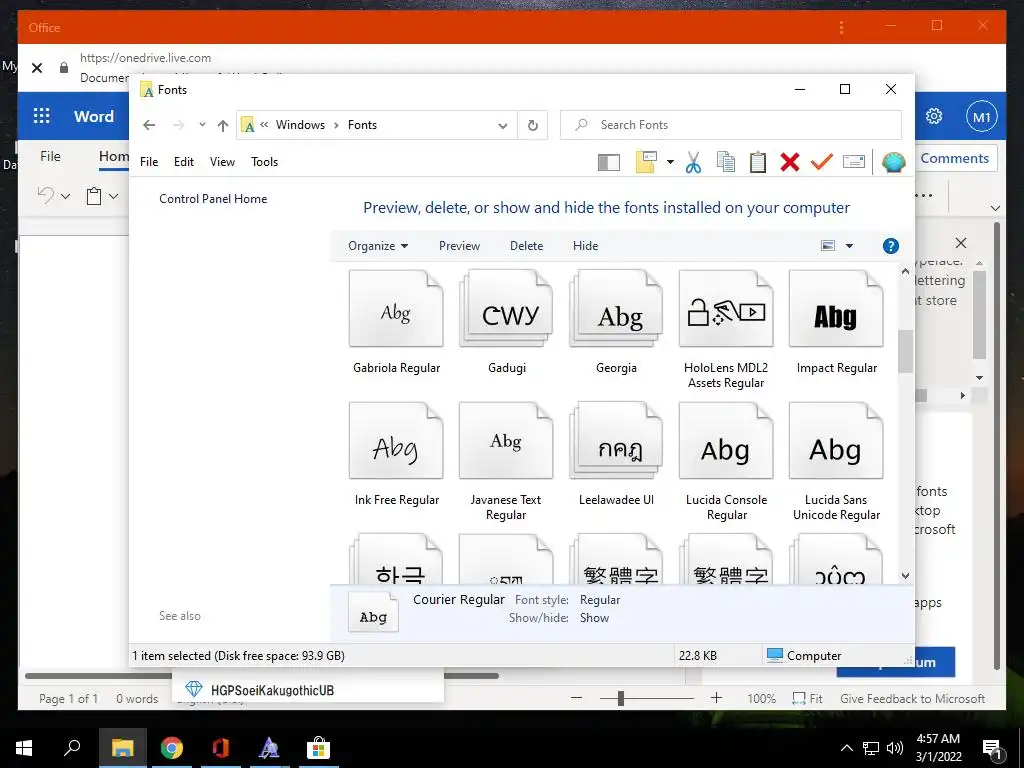The width and height of the screenshot is (1024, 768).
Task: Go up one level with the up arrow
Action: (x=223, y=125)
